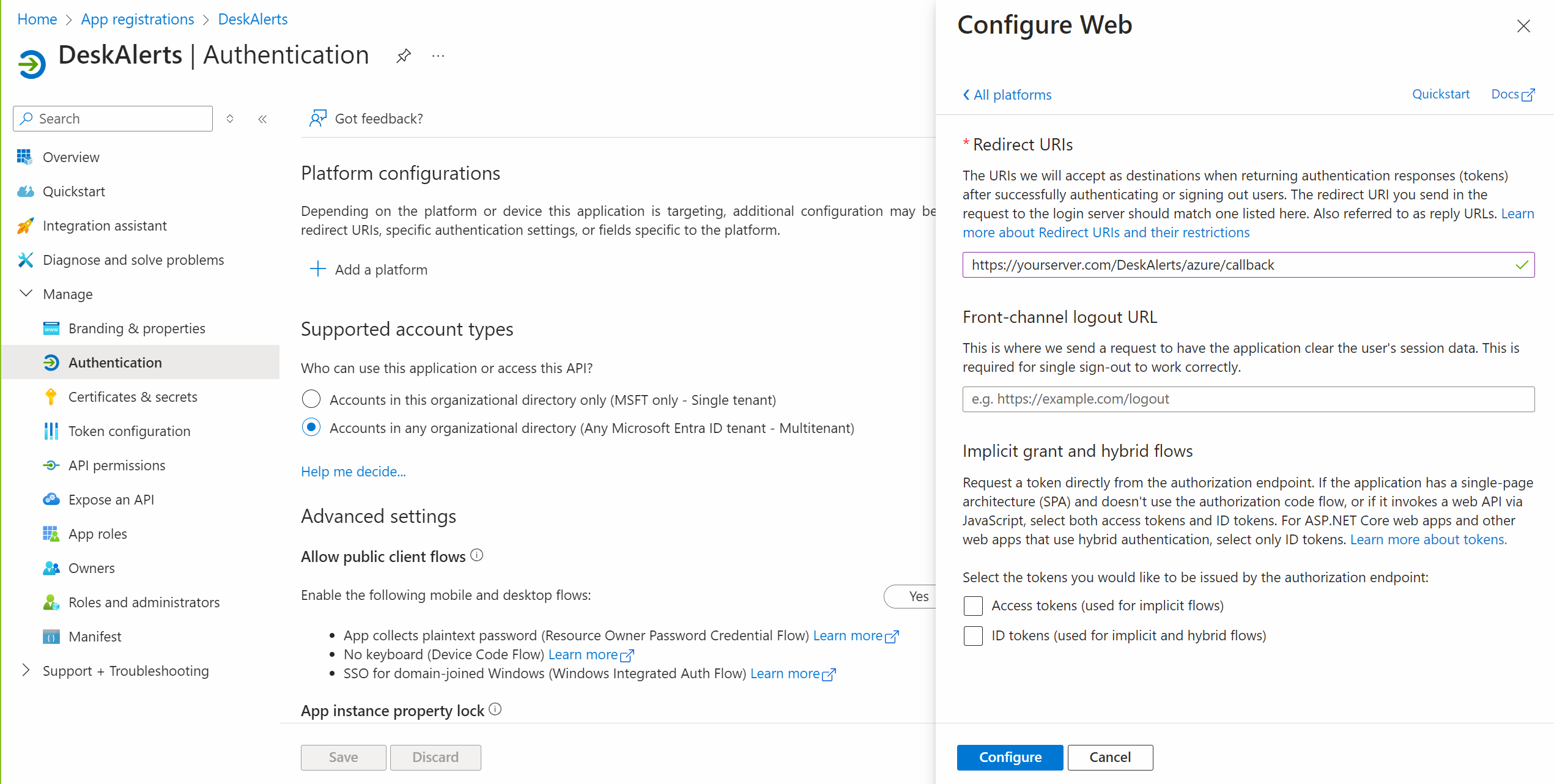Enable ID tokens checkbox

pyautogui.click(x=972, y=635)
